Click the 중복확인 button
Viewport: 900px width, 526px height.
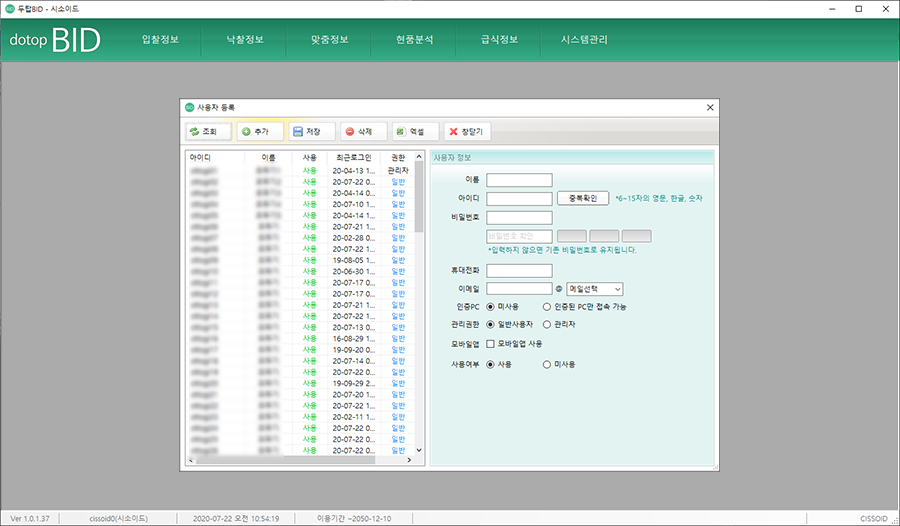583,198
